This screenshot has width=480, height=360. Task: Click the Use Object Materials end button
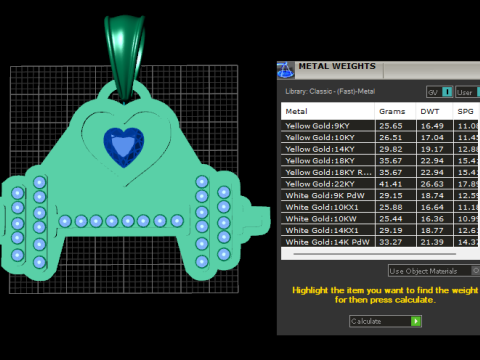(476, 271)
